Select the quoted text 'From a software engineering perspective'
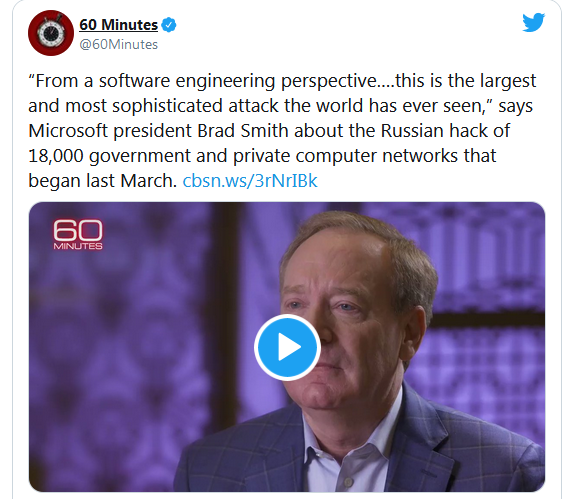This screenshot has height=499, width=577. click(205, 81)
